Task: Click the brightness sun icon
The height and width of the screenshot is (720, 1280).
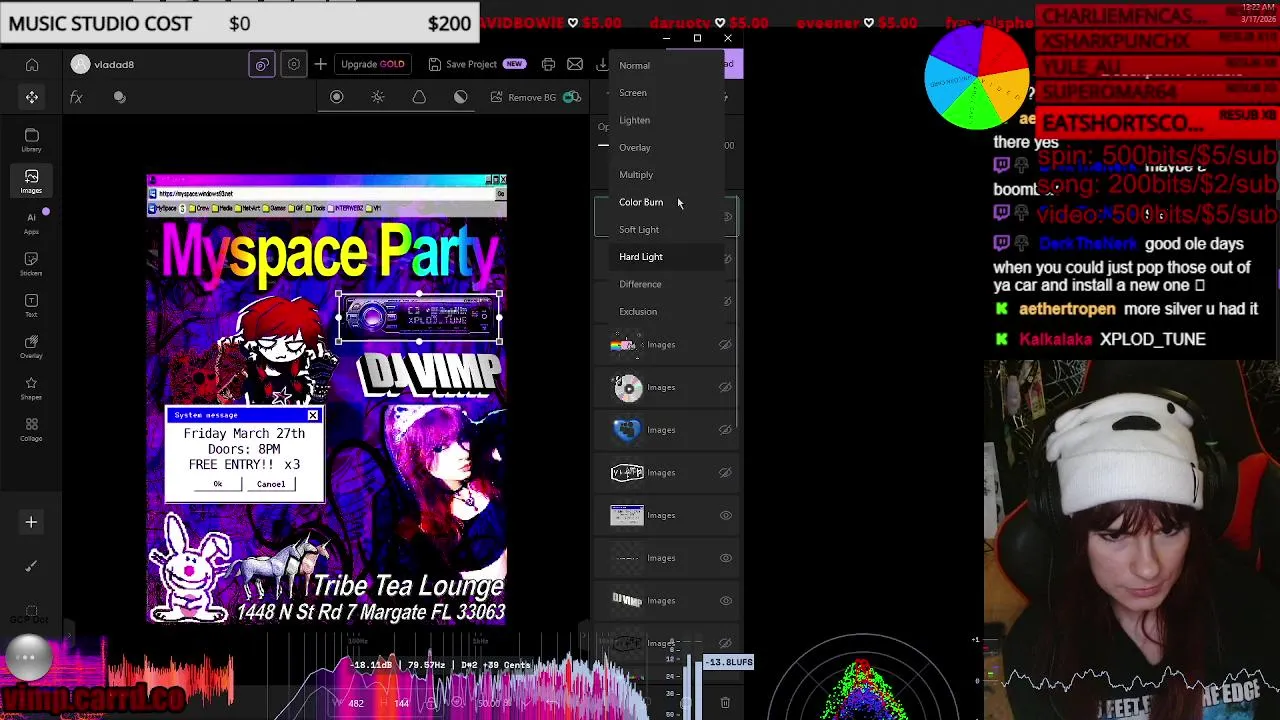Action: 378,97
